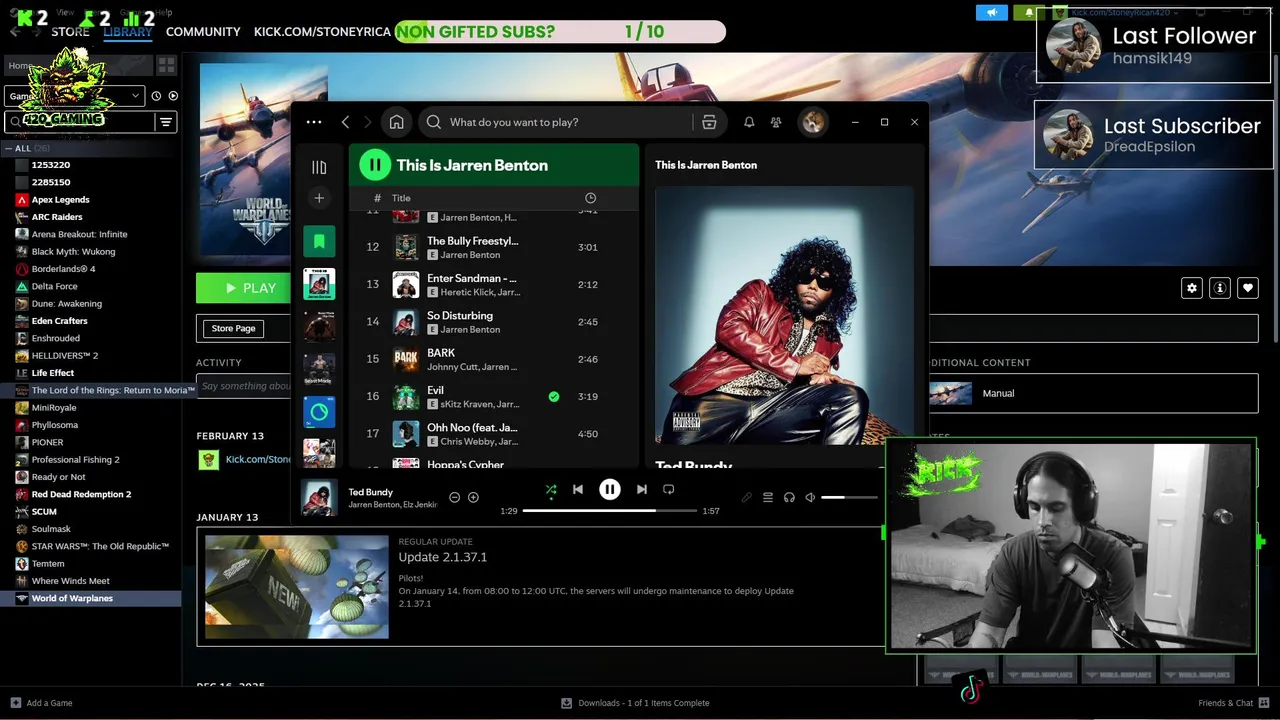Open Spotify's three-dot main menu

click(x=314, y=122)
